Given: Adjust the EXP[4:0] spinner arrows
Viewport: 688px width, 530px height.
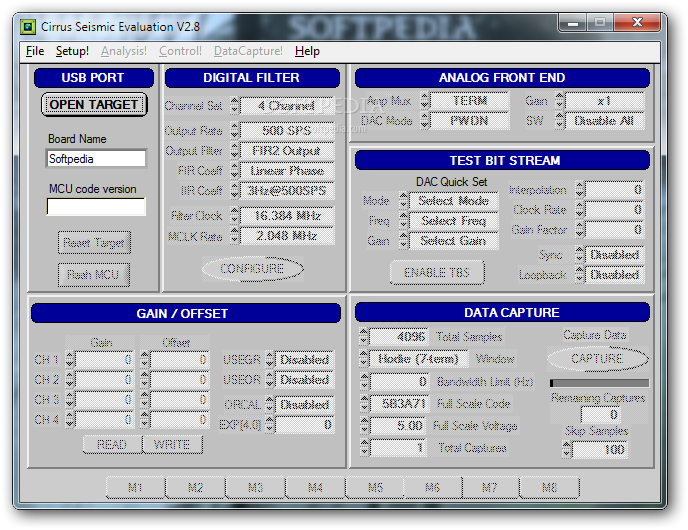Looking at the screenshot, I should pyautogui.click(x=270, y=424).
